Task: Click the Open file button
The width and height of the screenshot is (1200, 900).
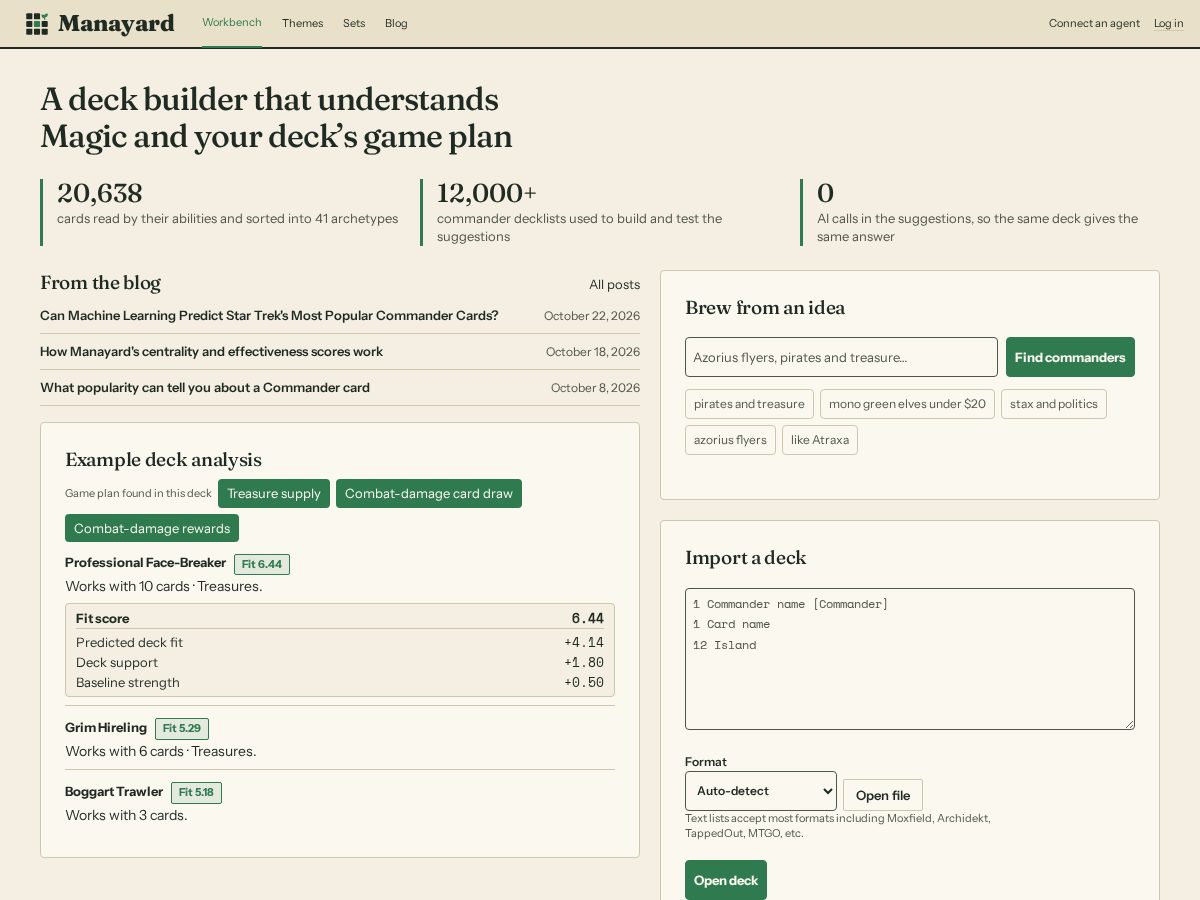Action: [x=883, y=795]
